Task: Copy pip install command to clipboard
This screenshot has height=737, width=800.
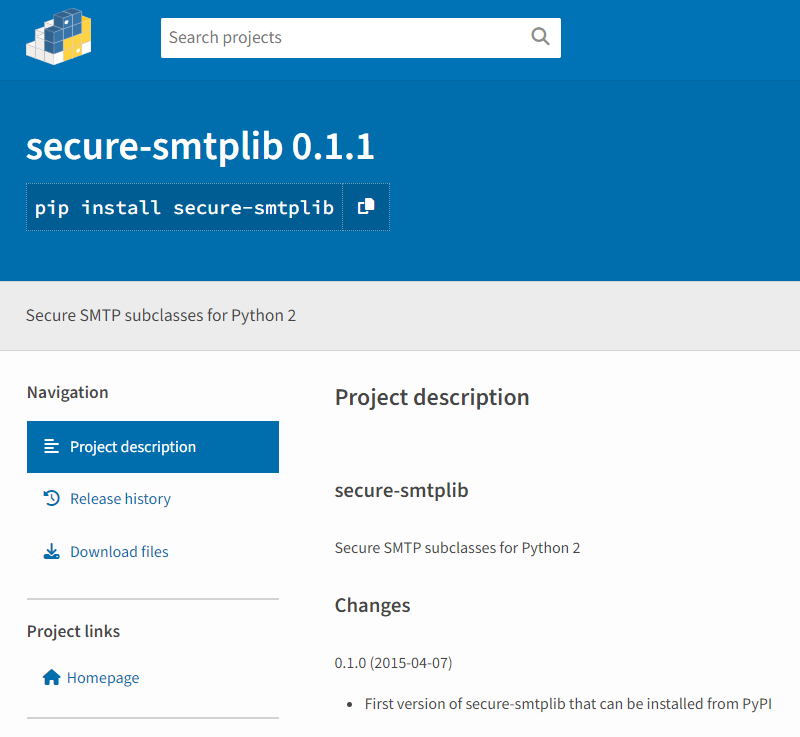Action: (x=366, y=207)
